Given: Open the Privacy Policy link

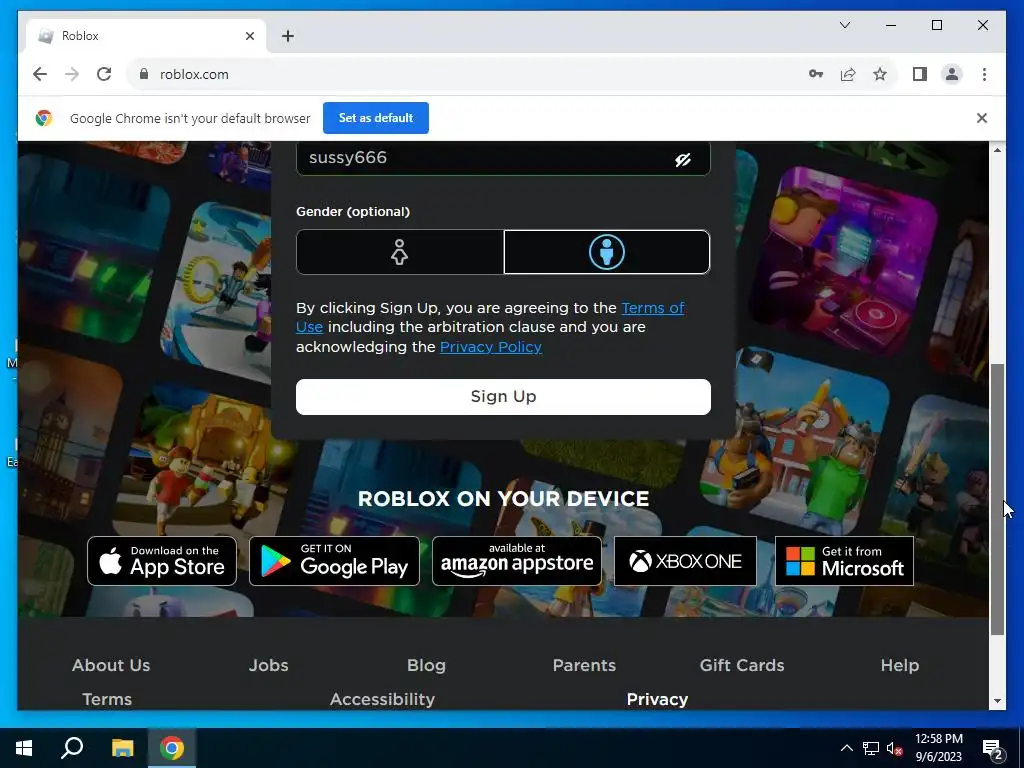Looking at the screenshot, I should click(490, 347).
